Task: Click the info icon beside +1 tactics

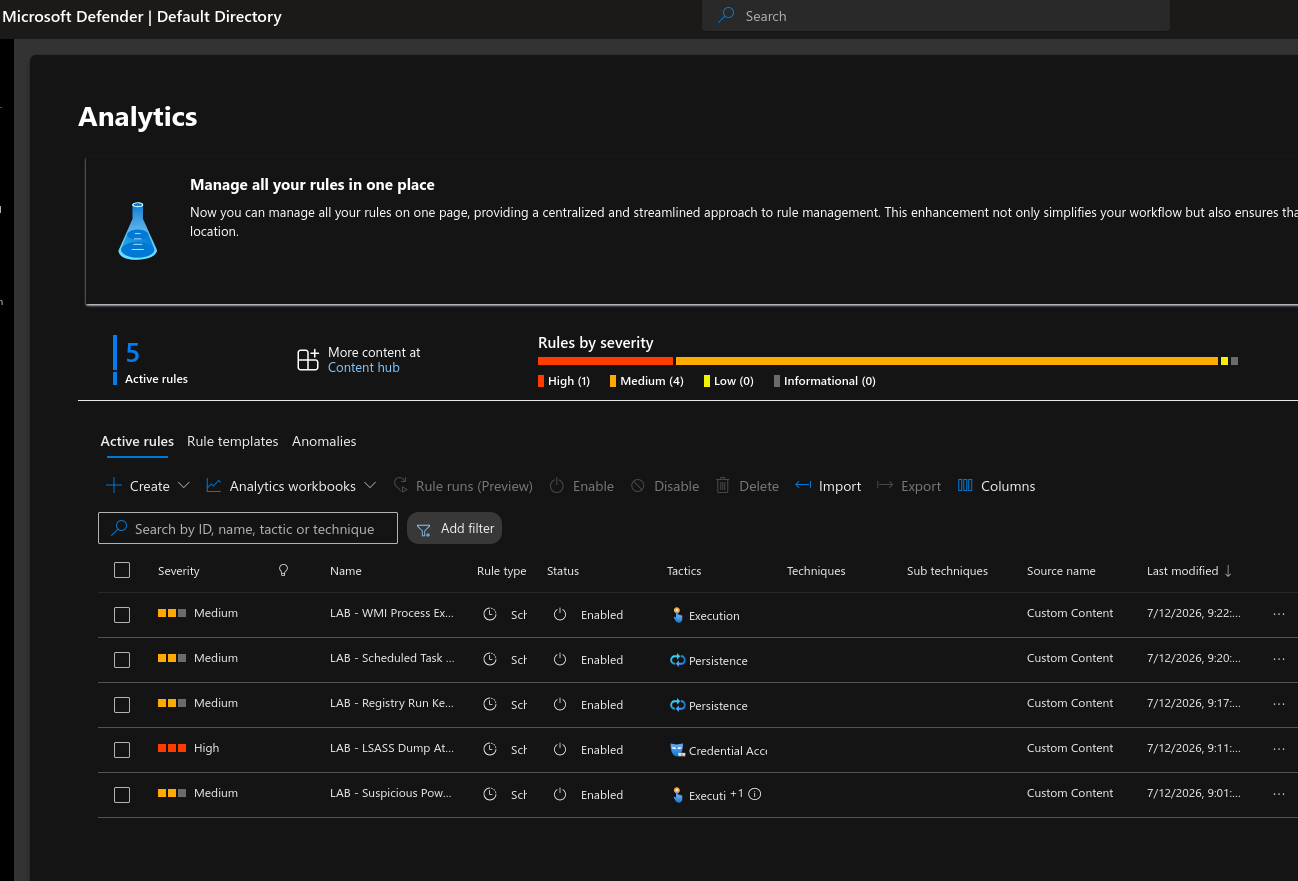Action: pyautogui.click(x=755, y=794)
